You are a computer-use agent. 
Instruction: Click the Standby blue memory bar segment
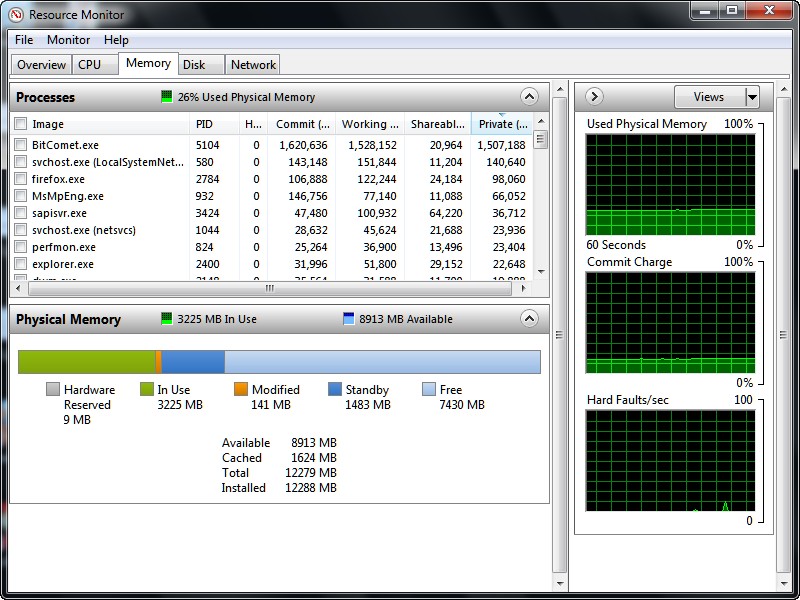tap(193, 362)
